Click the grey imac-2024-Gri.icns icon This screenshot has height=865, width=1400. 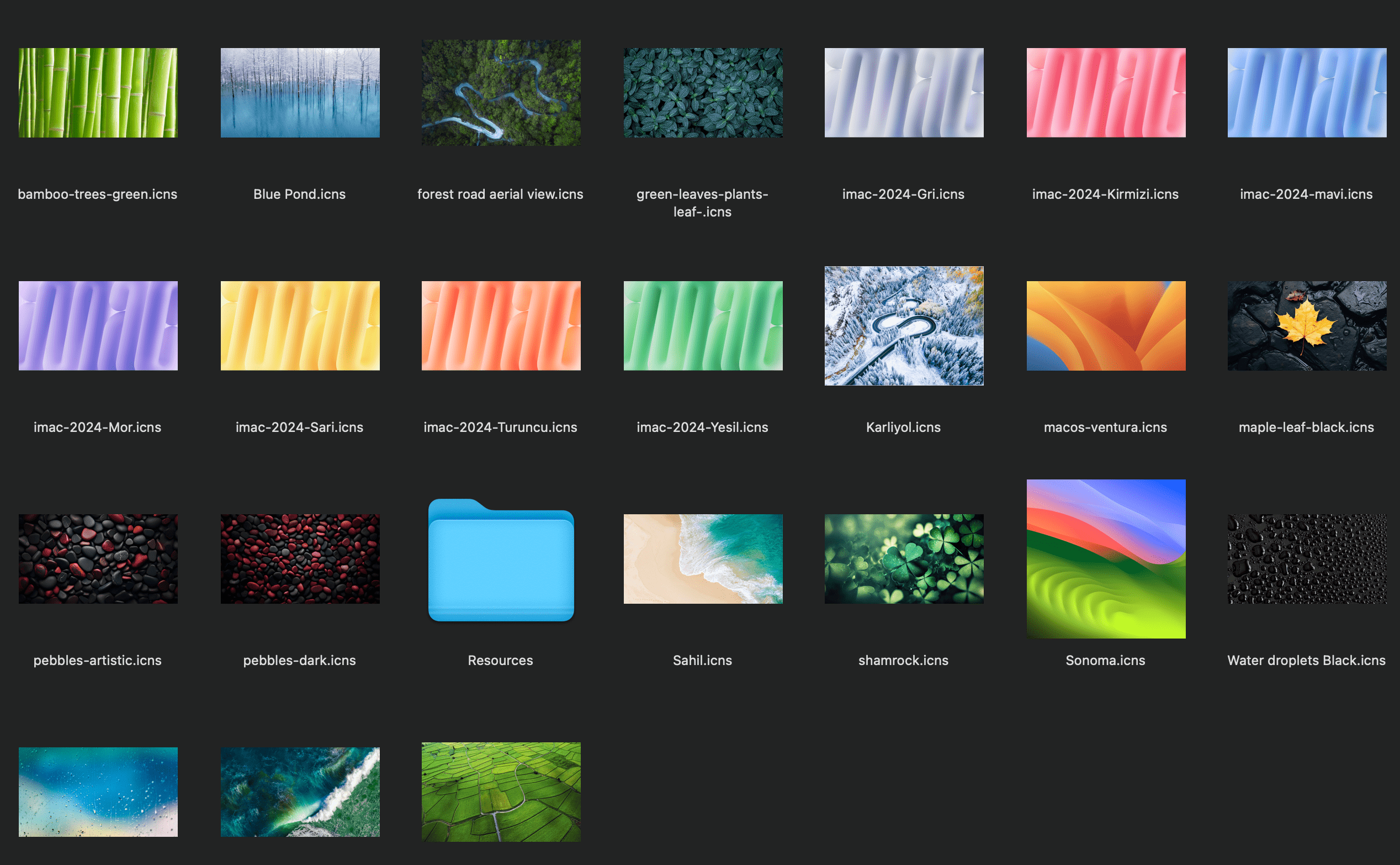pyautogui.click(x=904, y=93)
